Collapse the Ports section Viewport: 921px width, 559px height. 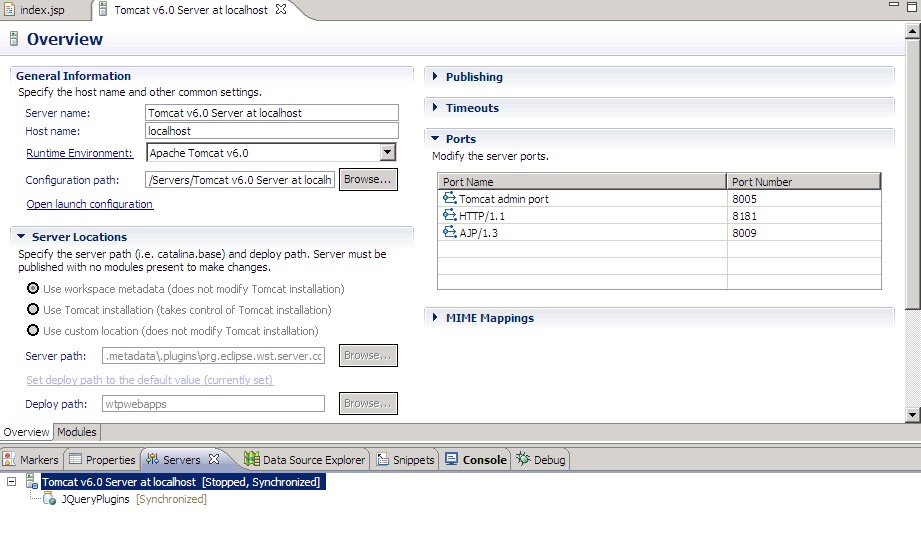[435, 139]
